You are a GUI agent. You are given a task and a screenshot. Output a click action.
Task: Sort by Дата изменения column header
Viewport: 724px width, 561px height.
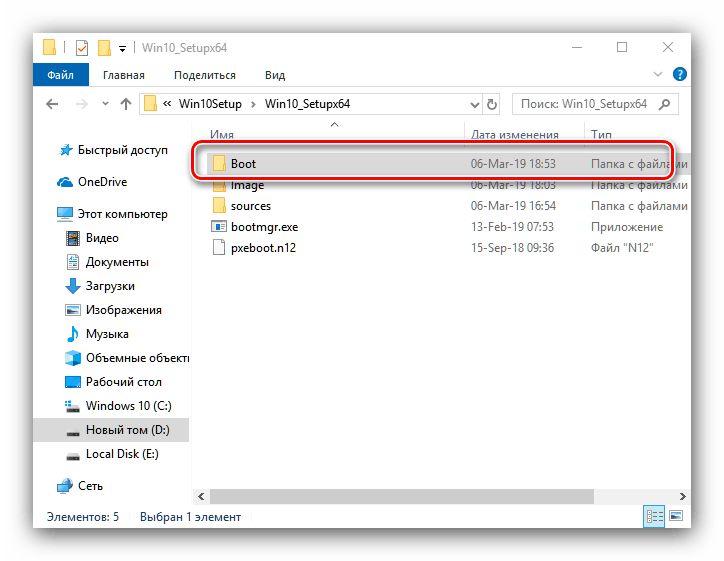coord(514,134)
